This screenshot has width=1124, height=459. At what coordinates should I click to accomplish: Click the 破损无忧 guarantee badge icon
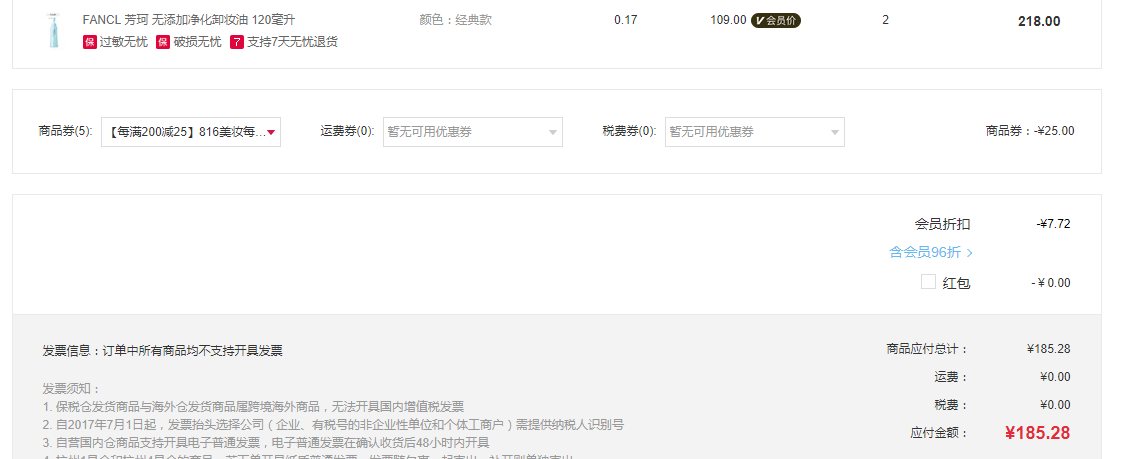[x=163, y=42]
